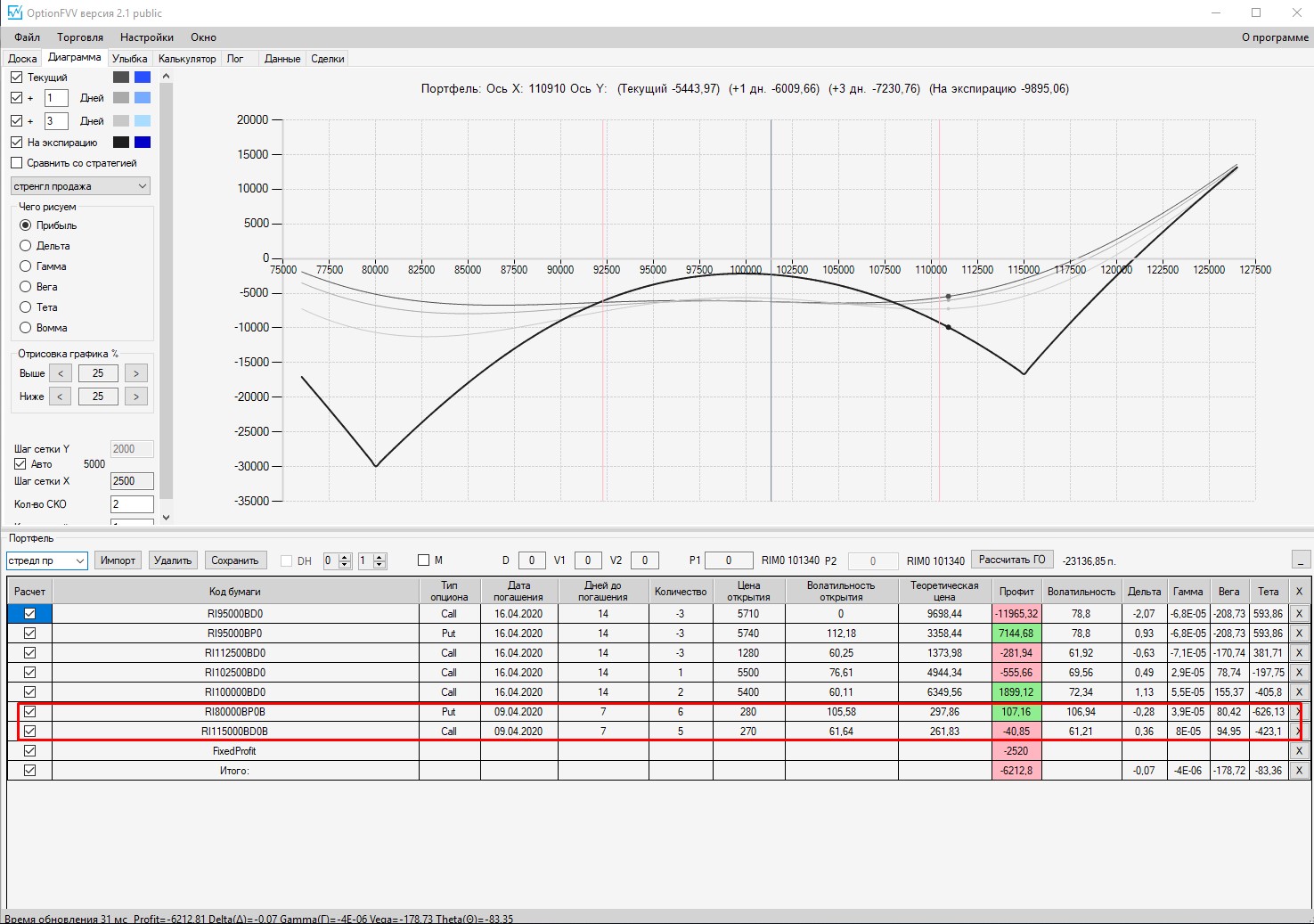This screenshot has width=1314, height=924.
Task: Switch to the Лог tab
Action: [x=235, y=59]
